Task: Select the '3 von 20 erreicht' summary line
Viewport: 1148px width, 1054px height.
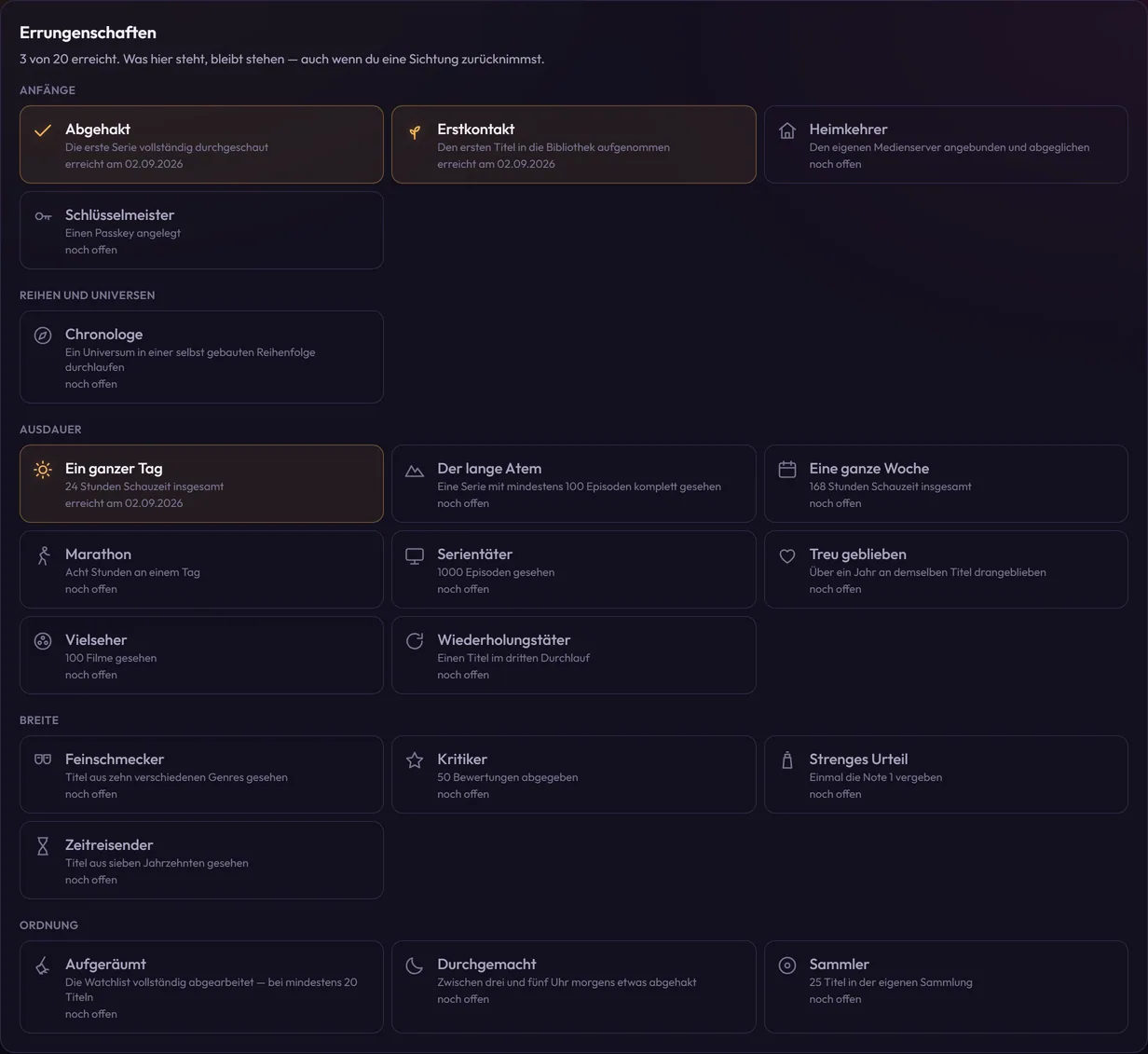Action: point(281,59)
